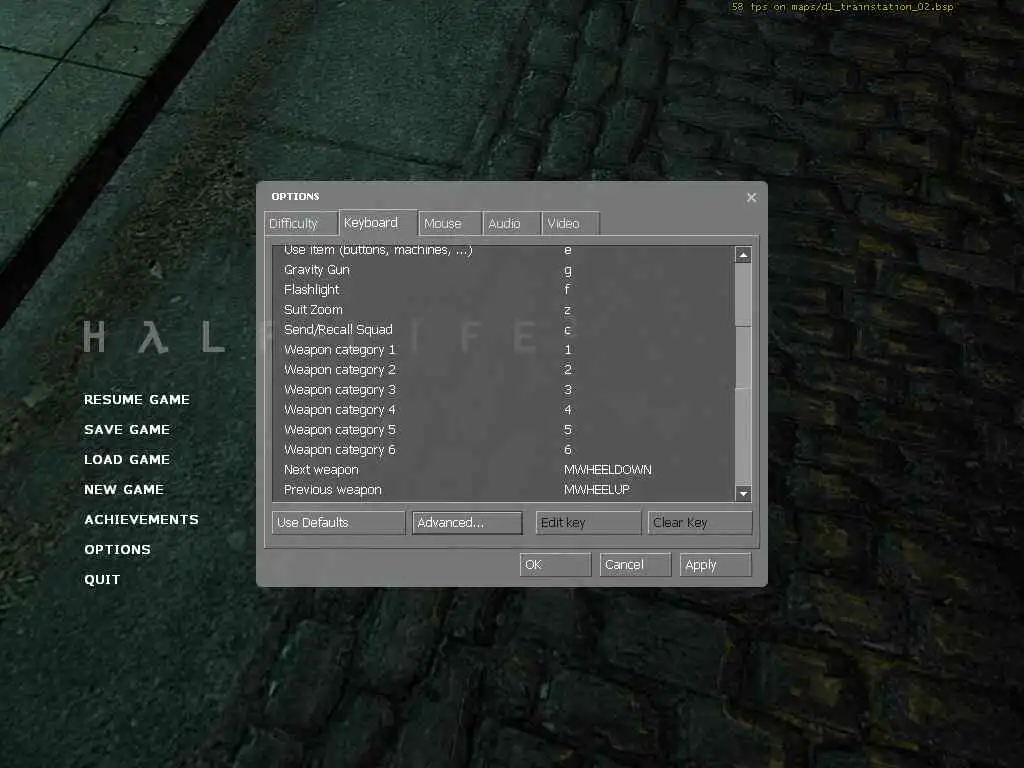Click the Clear Key button
This screenshot has height=768, width=1024.
pyautogui.click(x=699, y=522)
